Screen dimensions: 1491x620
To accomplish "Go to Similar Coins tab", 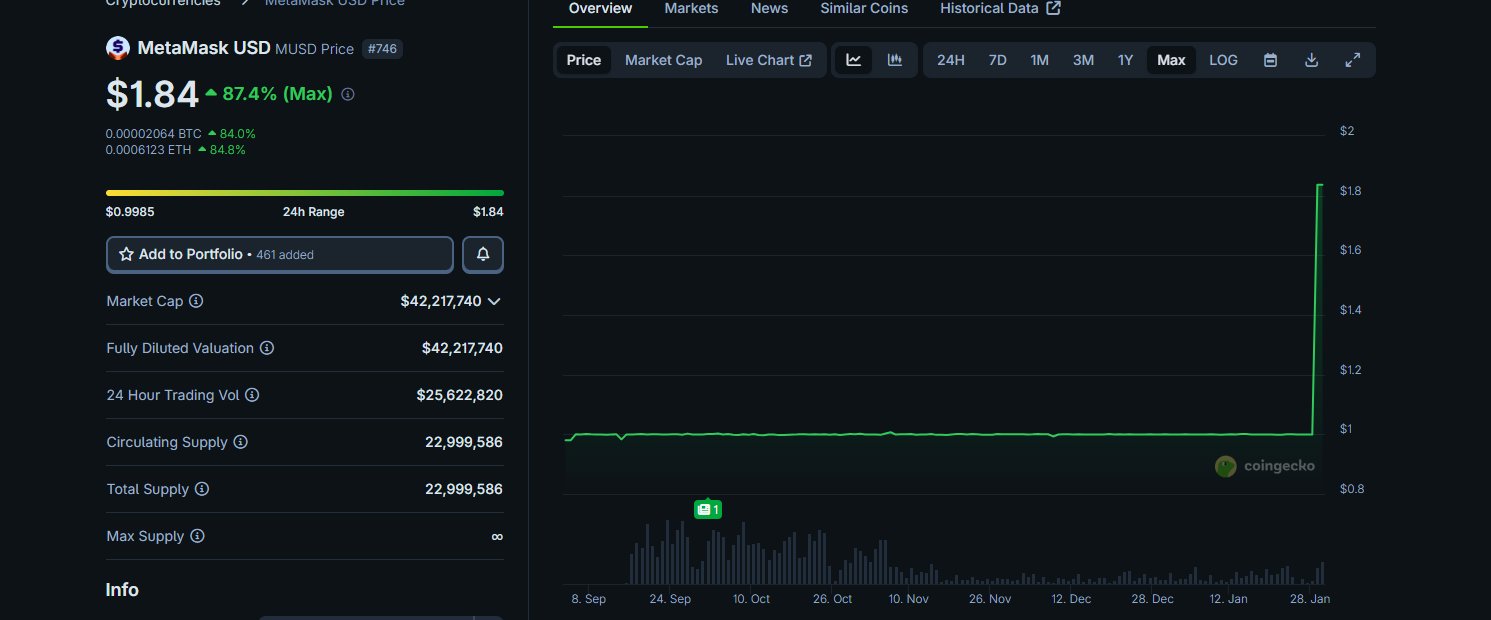I will click(864, 8).
